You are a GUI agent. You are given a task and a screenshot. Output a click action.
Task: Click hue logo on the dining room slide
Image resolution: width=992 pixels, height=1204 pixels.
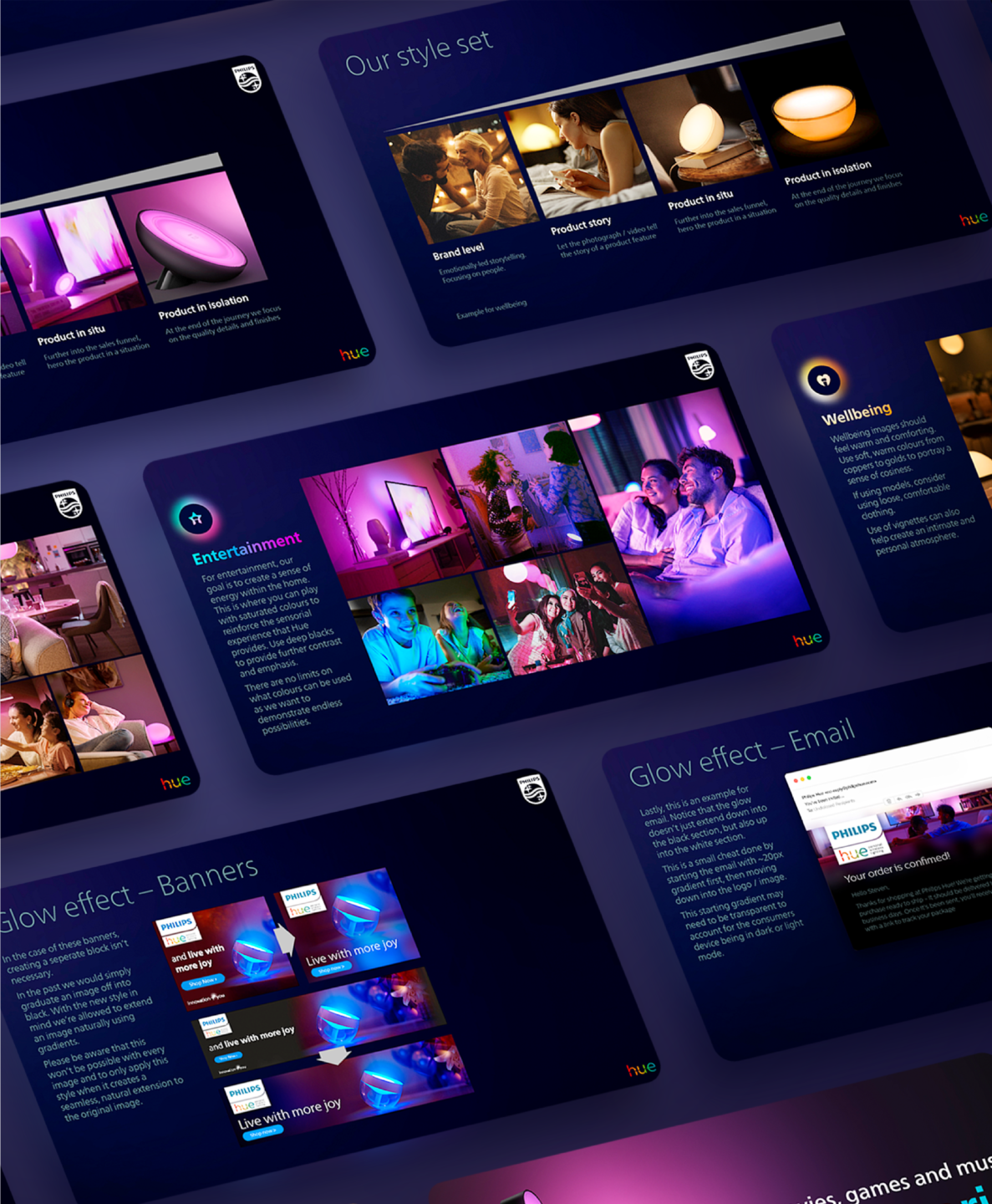pyautogui.click(x=176, y=783)
